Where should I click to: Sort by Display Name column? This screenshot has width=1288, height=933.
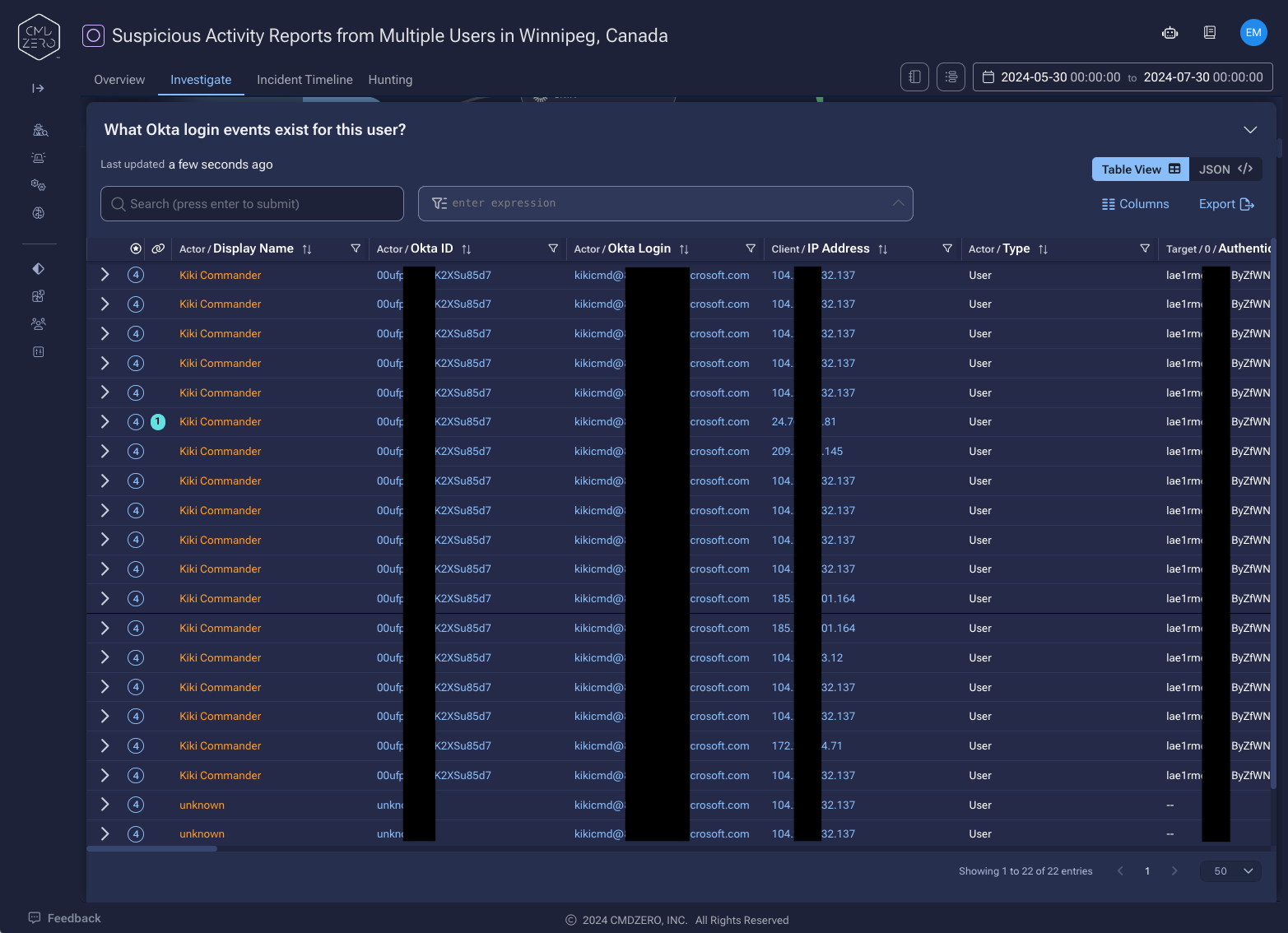tap(307, 249)
